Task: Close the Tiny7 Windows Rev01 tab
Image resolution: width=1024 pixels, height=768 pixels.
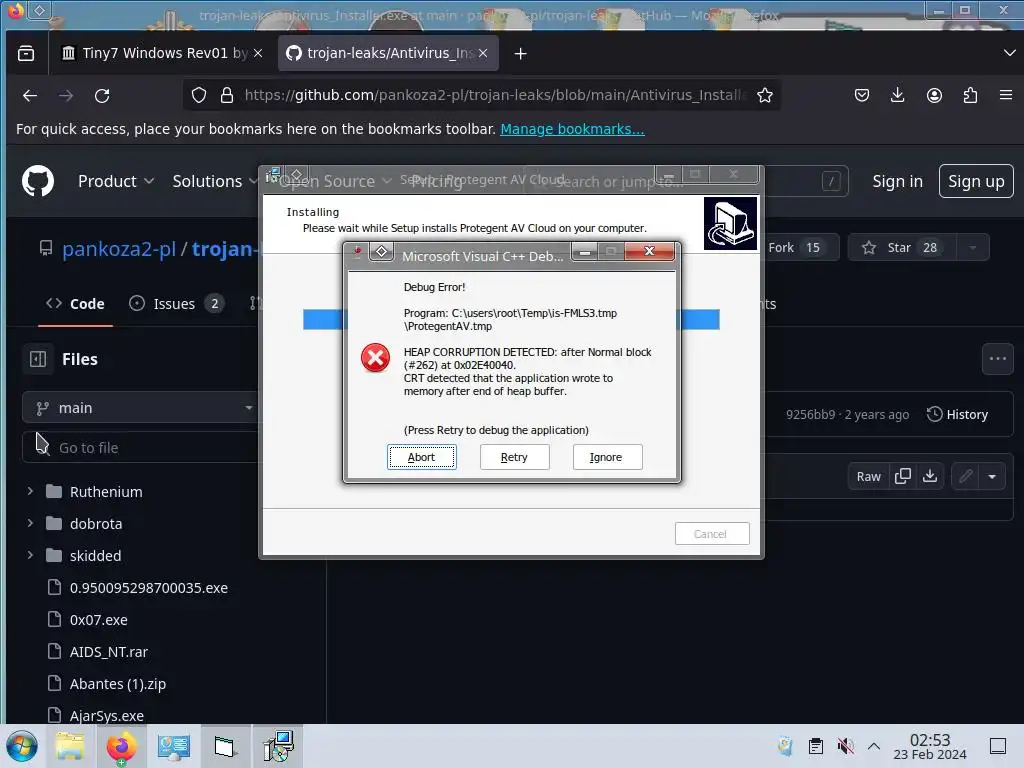Action: pos(258,53)
